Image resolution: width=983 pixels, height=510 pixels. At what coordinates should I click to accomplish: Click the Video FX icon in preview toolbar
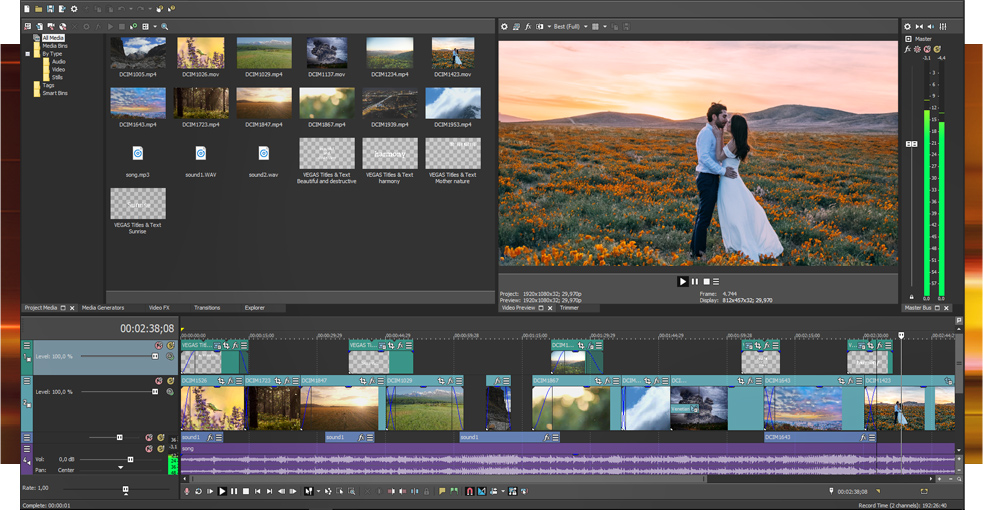pyautogui.click(x=528, y=27)
